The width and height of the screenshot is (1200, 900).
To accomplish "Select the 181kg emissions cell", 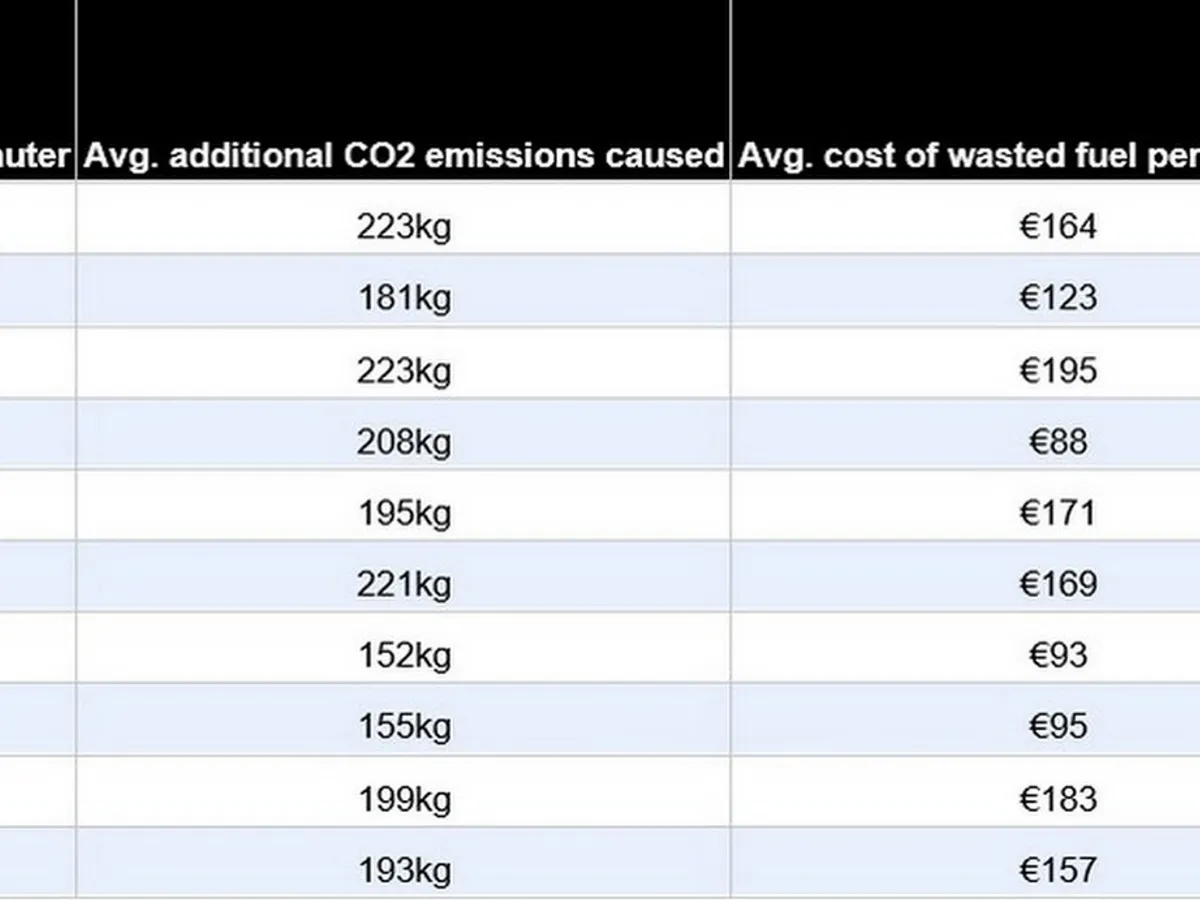I will click(404, 298).
